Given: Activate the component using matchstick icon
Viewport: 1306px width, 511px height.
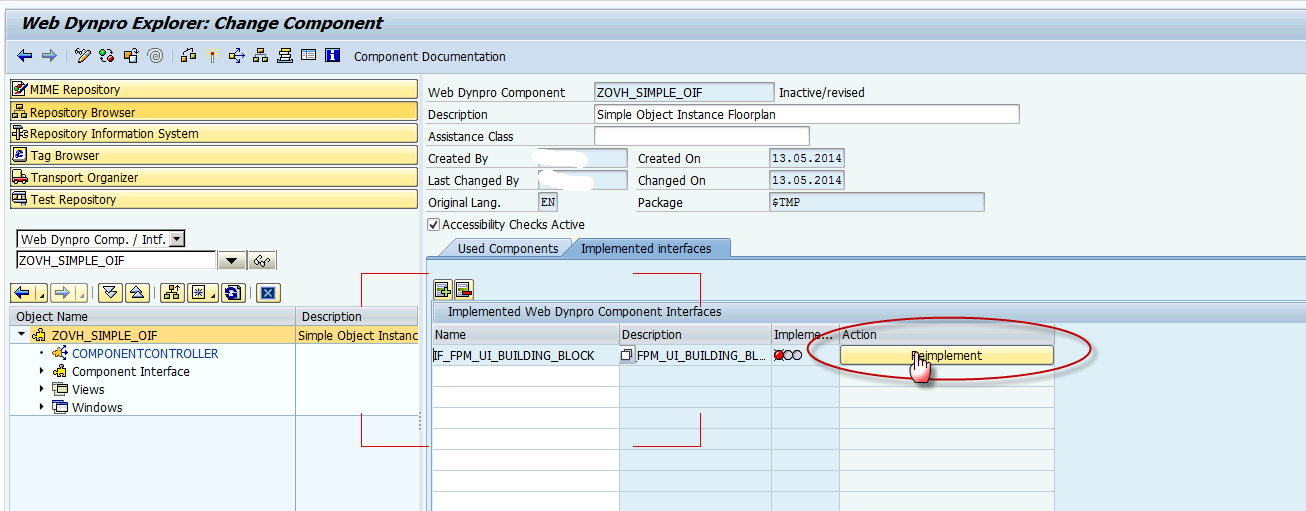Looking at the screenshot, I should (x=212, y=56).
